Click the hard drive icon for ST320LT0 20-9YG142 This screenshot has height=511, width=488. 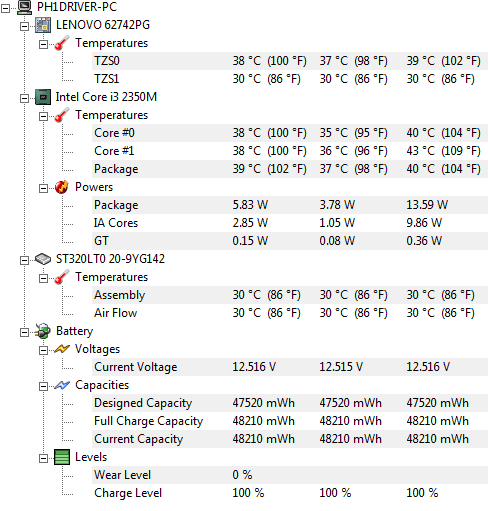(43, 259)
